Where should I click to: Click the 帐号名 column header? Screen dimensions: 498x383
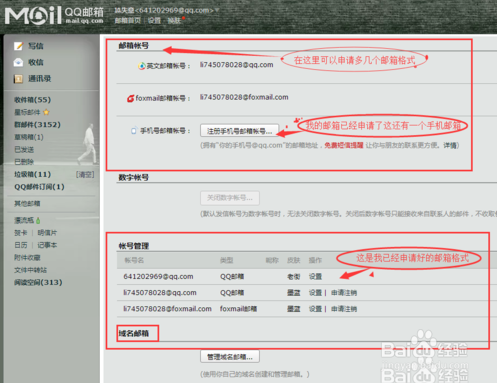(134, 260)
